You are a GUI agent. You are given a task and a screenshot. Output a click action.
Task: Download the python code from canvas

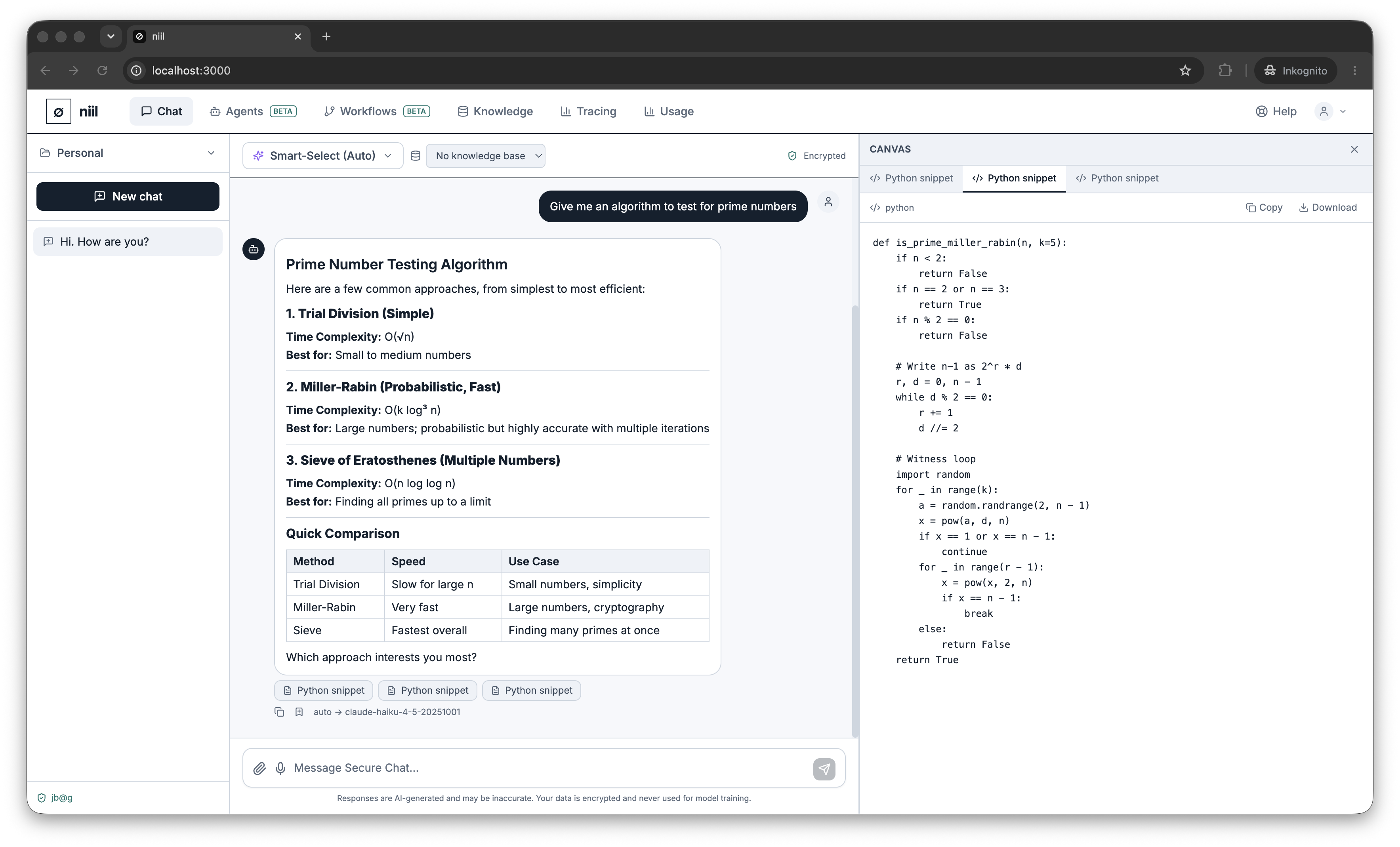click(1328, 208)
